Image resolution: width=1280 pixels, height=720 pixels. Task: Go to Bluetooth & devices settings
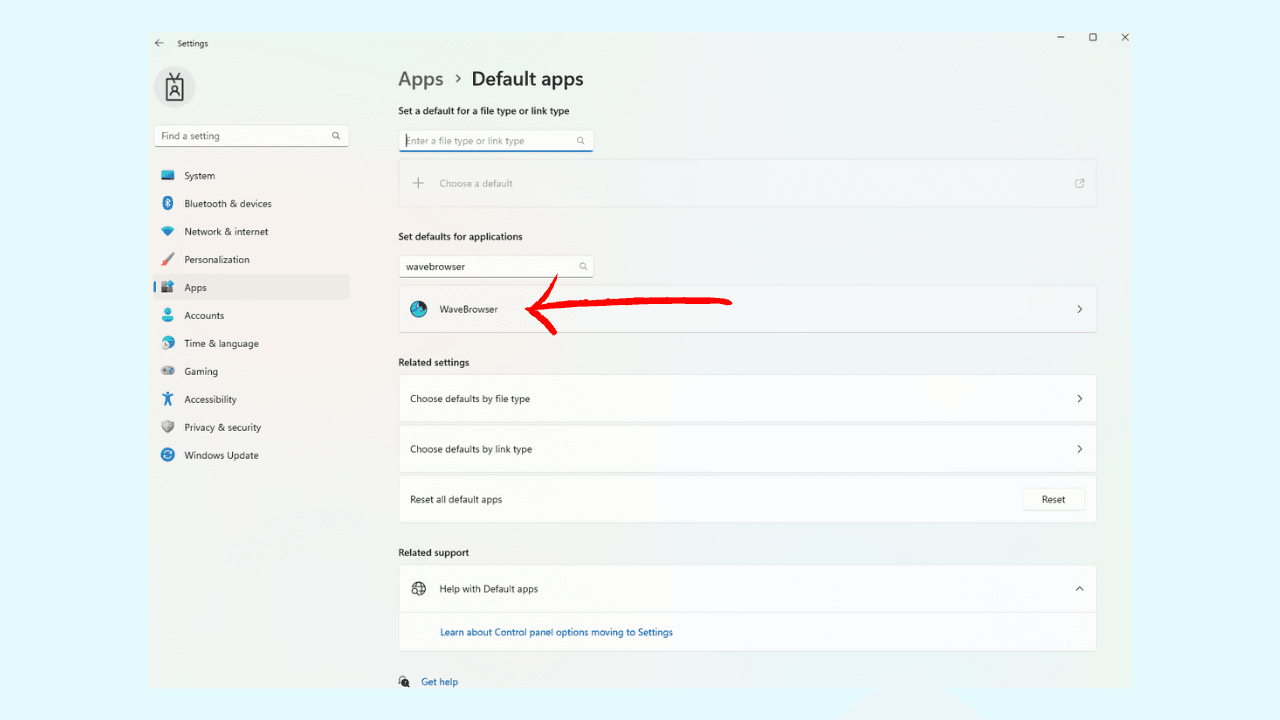click(x=227, y=204)
